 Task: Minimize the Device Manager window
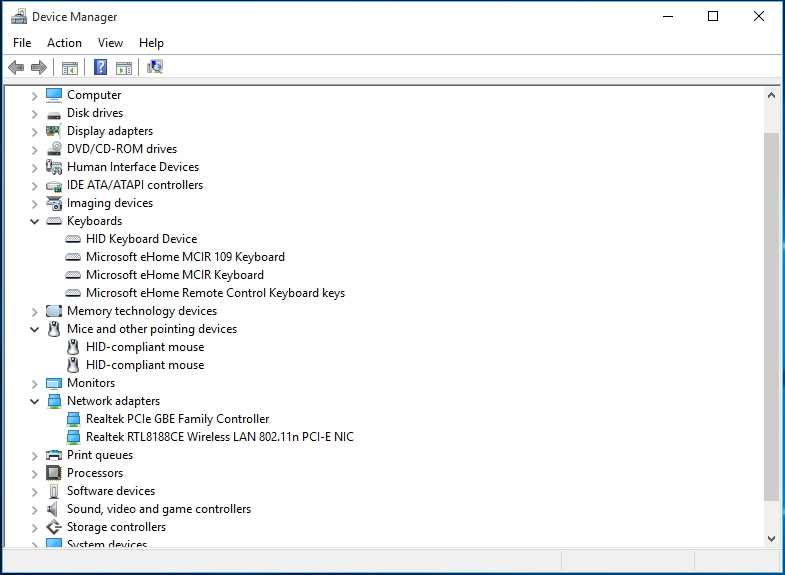(668, 16)
